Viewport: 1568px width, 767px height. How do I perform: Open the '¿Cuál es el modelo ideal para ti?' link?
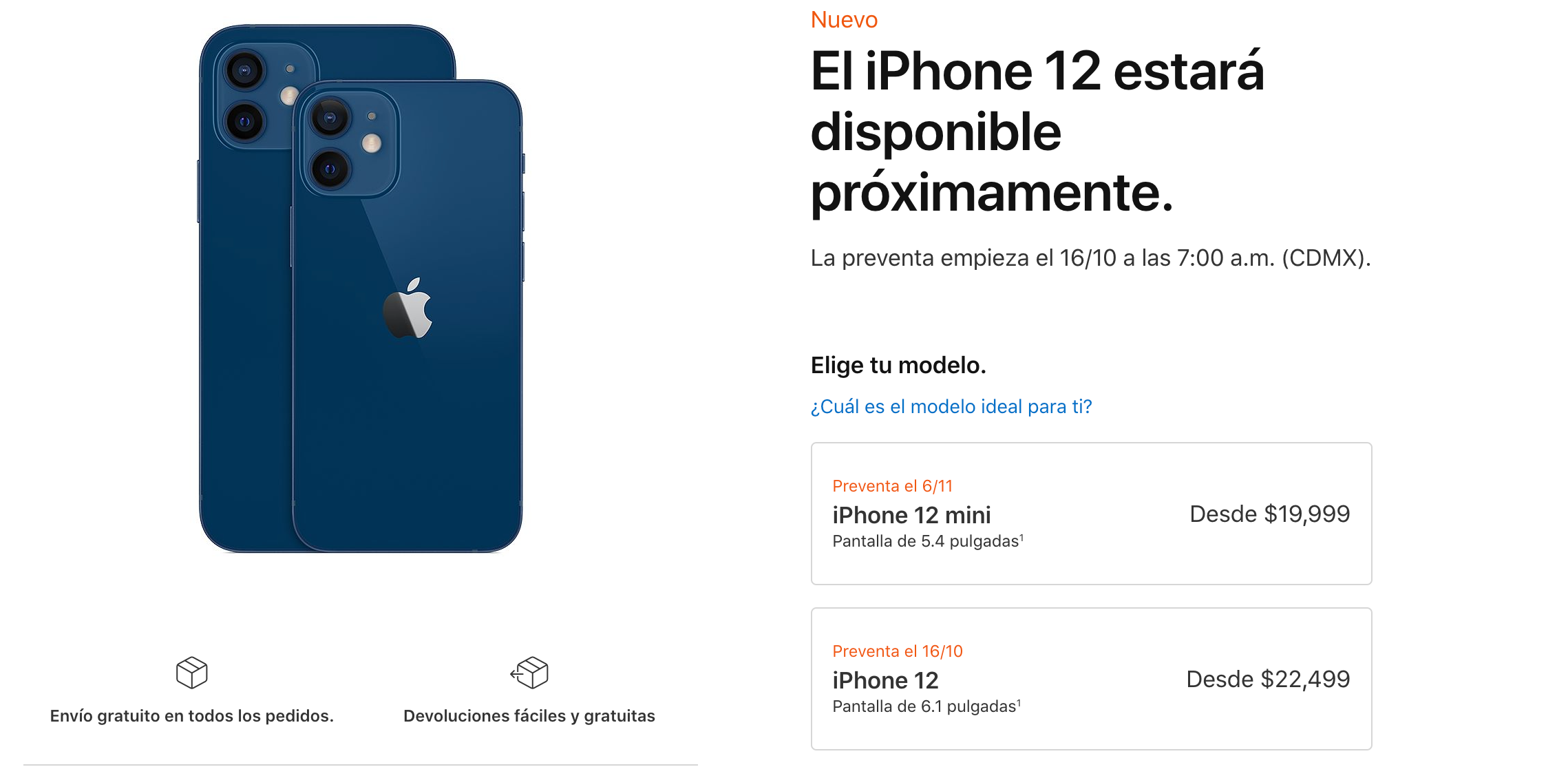coord(951,407)
